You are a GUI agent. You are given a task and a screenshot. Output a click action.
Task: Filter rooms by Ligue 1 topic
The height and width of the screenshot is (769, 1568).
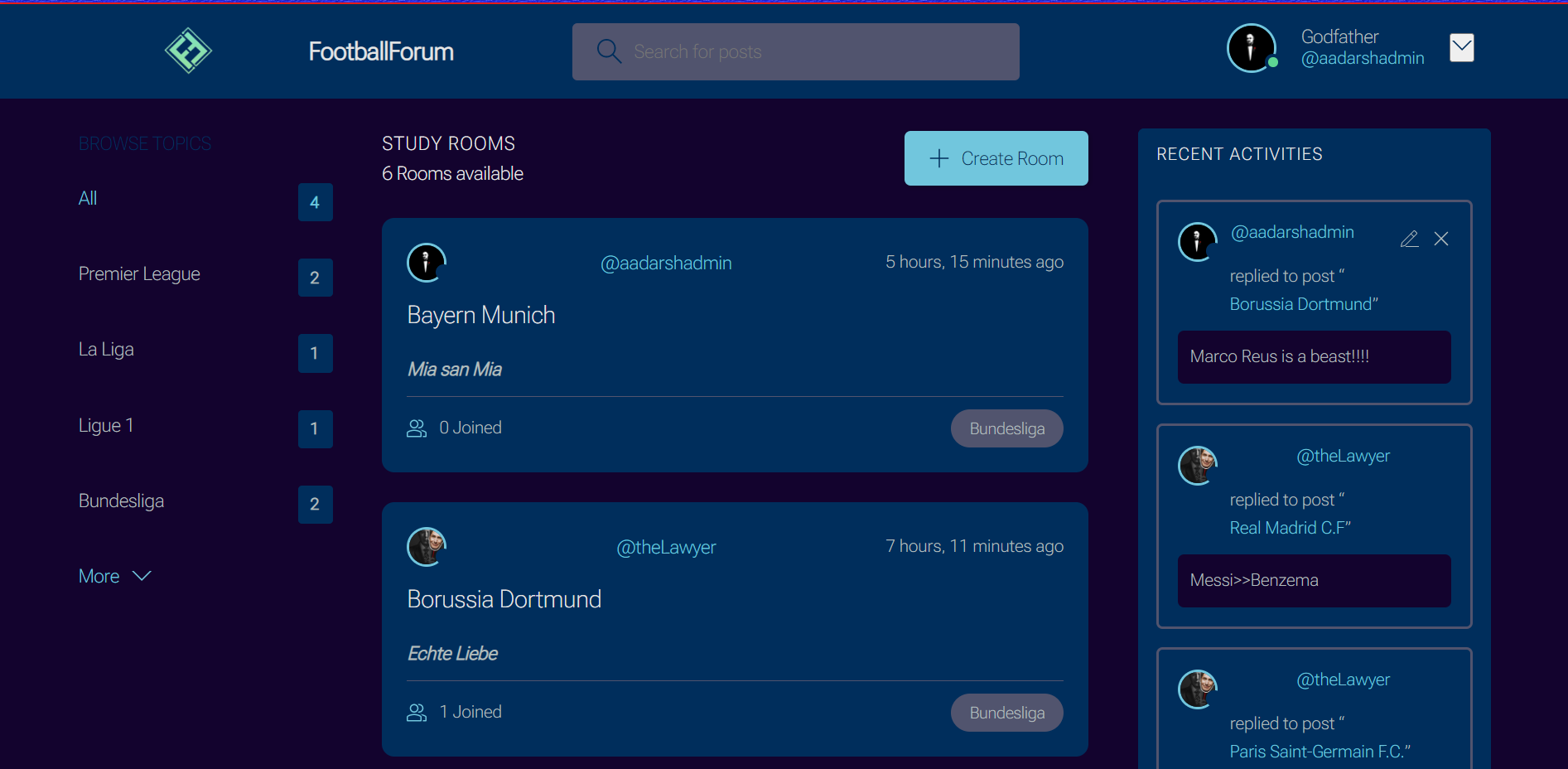click(106, 425)
